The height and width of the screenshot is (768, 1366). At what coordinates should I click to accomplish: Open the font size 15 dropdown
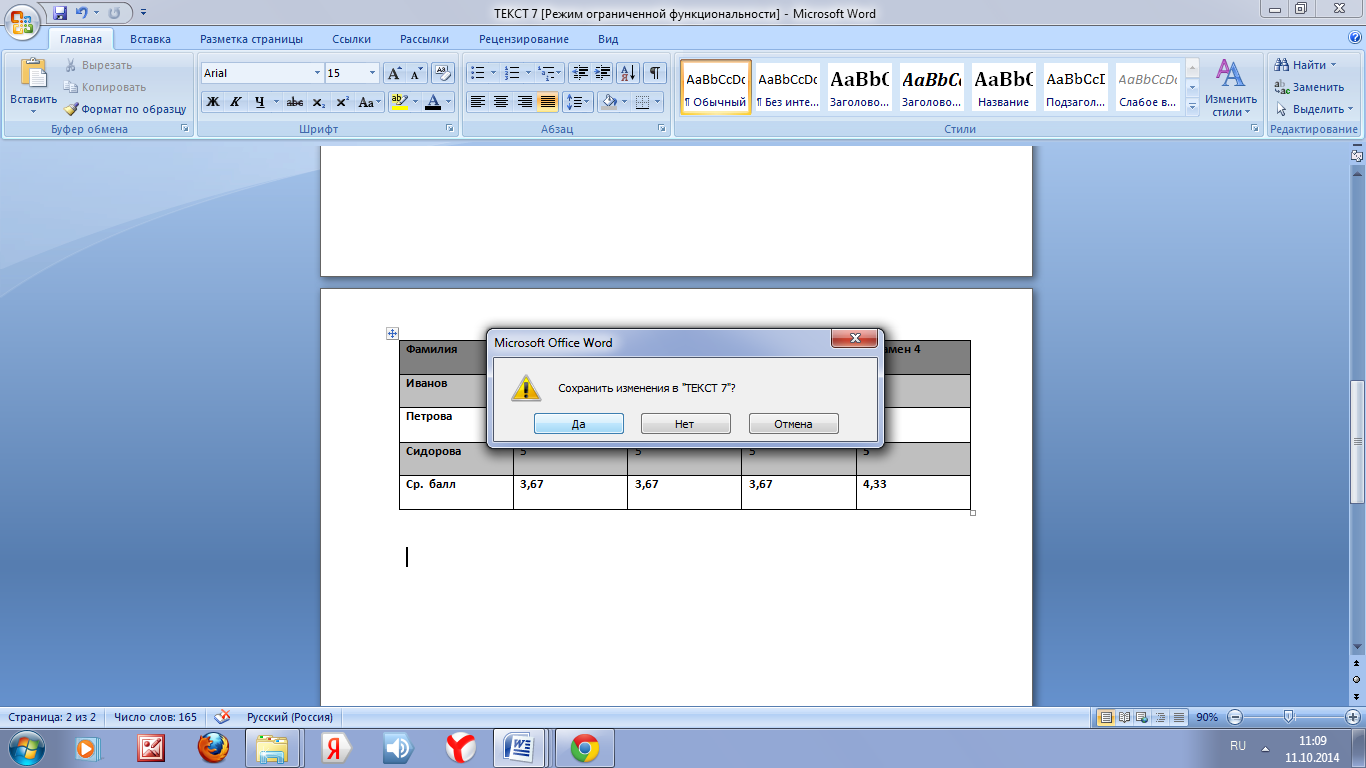tap(373, 73)
